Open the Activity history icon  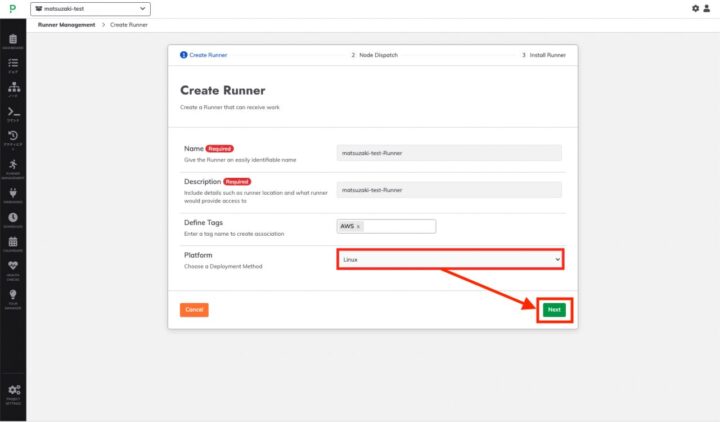(x=13, y=138)
